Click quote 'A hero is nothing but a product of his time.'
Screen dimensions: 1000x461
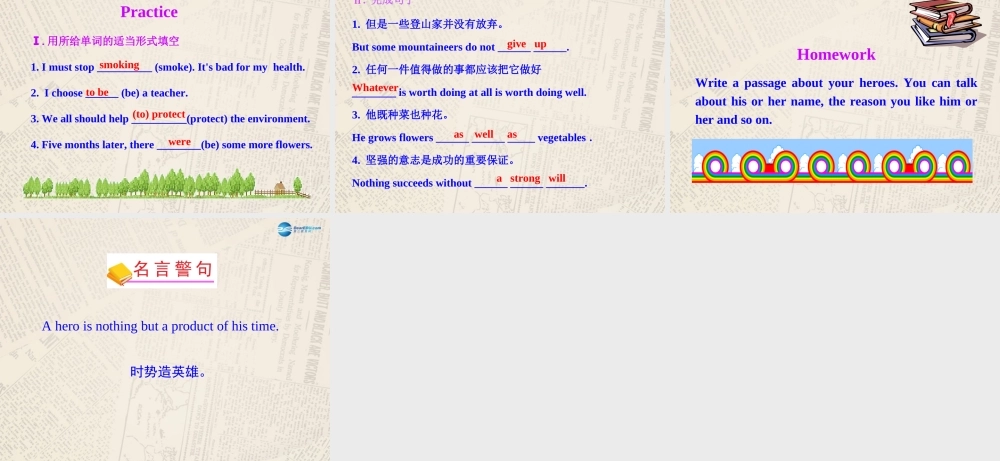tap(160, 326)
